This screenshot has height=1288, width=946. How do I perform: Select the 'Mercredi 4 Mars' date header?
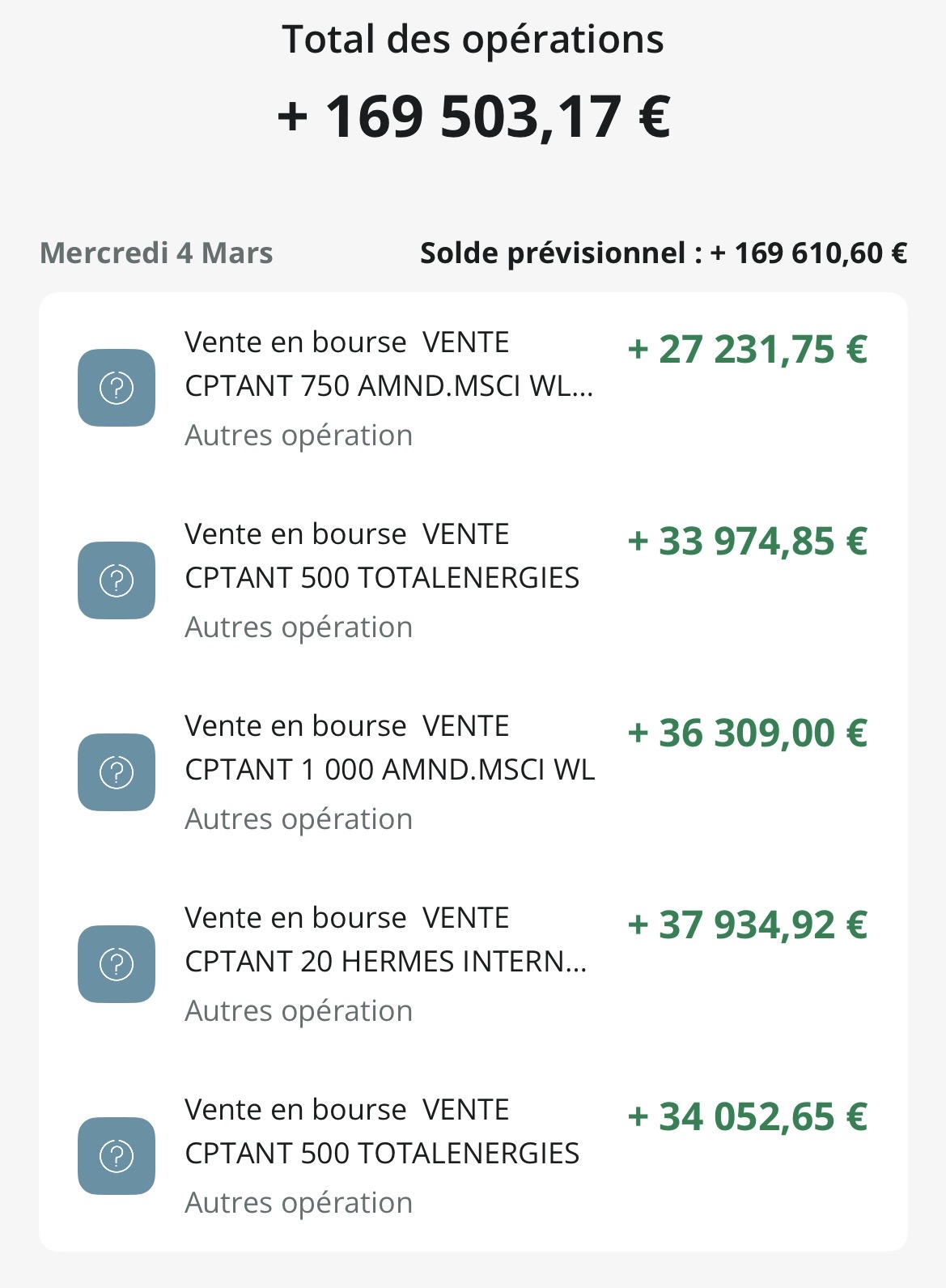point(156,253)
